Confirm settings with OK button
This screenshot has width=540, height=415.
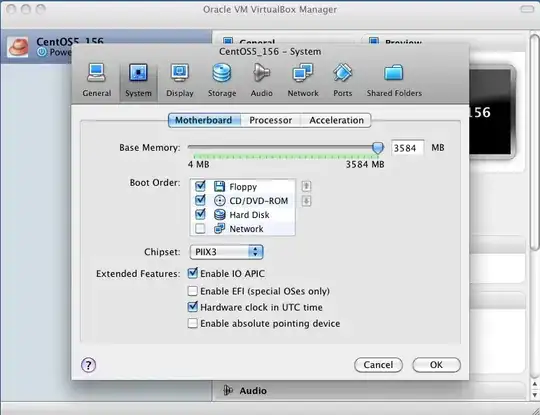pyautogui.click(x=436, y=365)
